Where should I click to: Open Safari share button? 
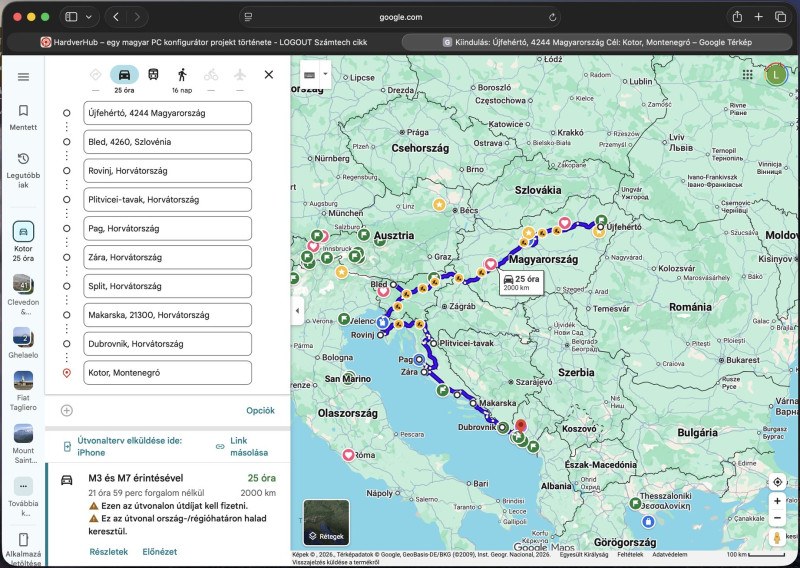point(737,17)
